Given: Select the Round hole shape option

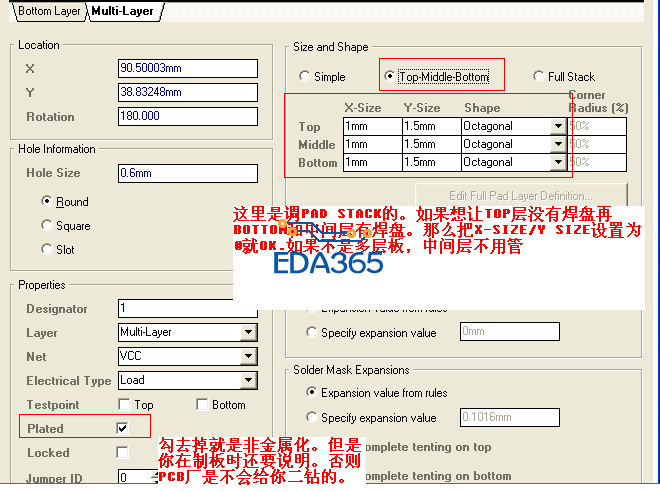Looking at the screenshot, I should tap(47, 202).
